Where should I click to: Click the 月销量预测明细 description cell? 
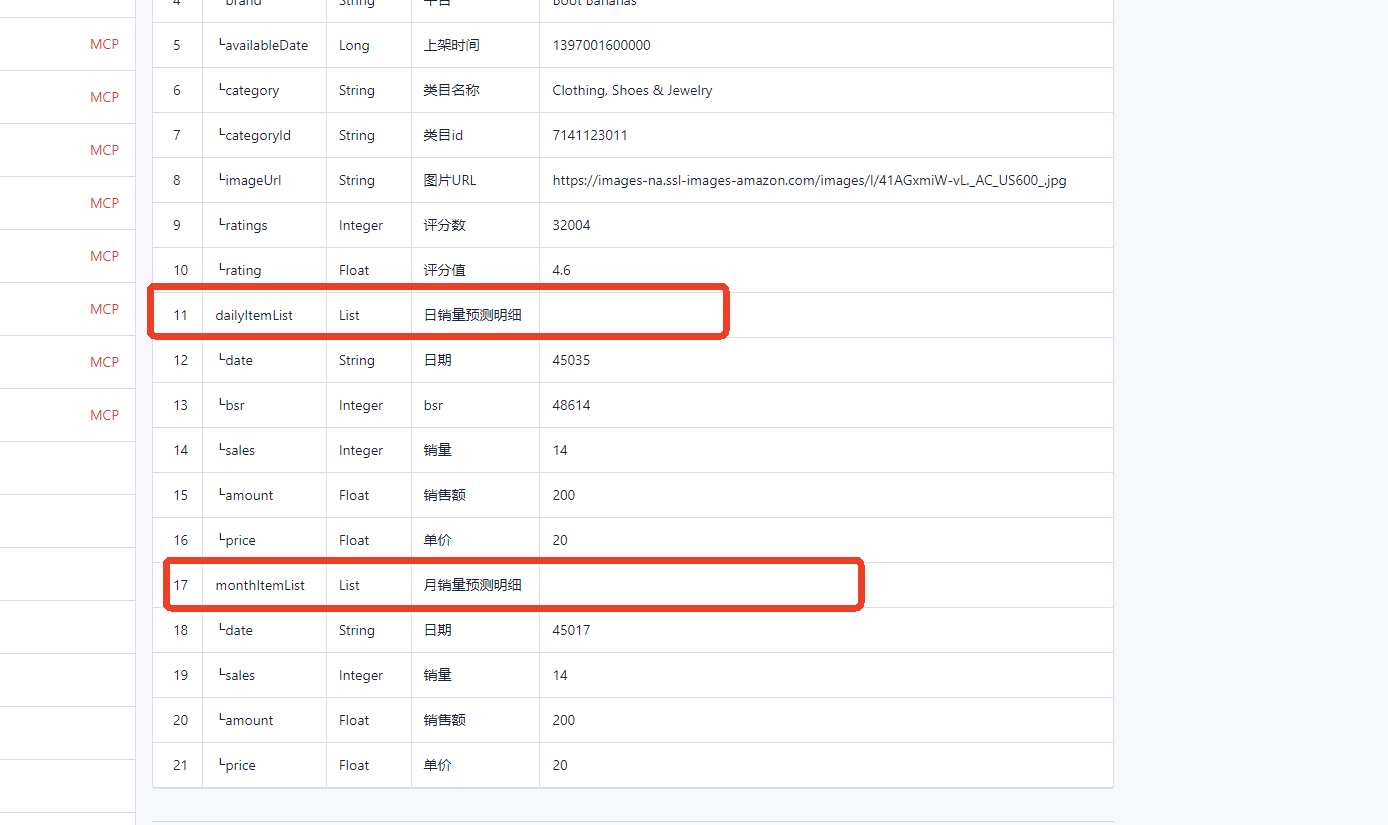click(x=473, y=585)
